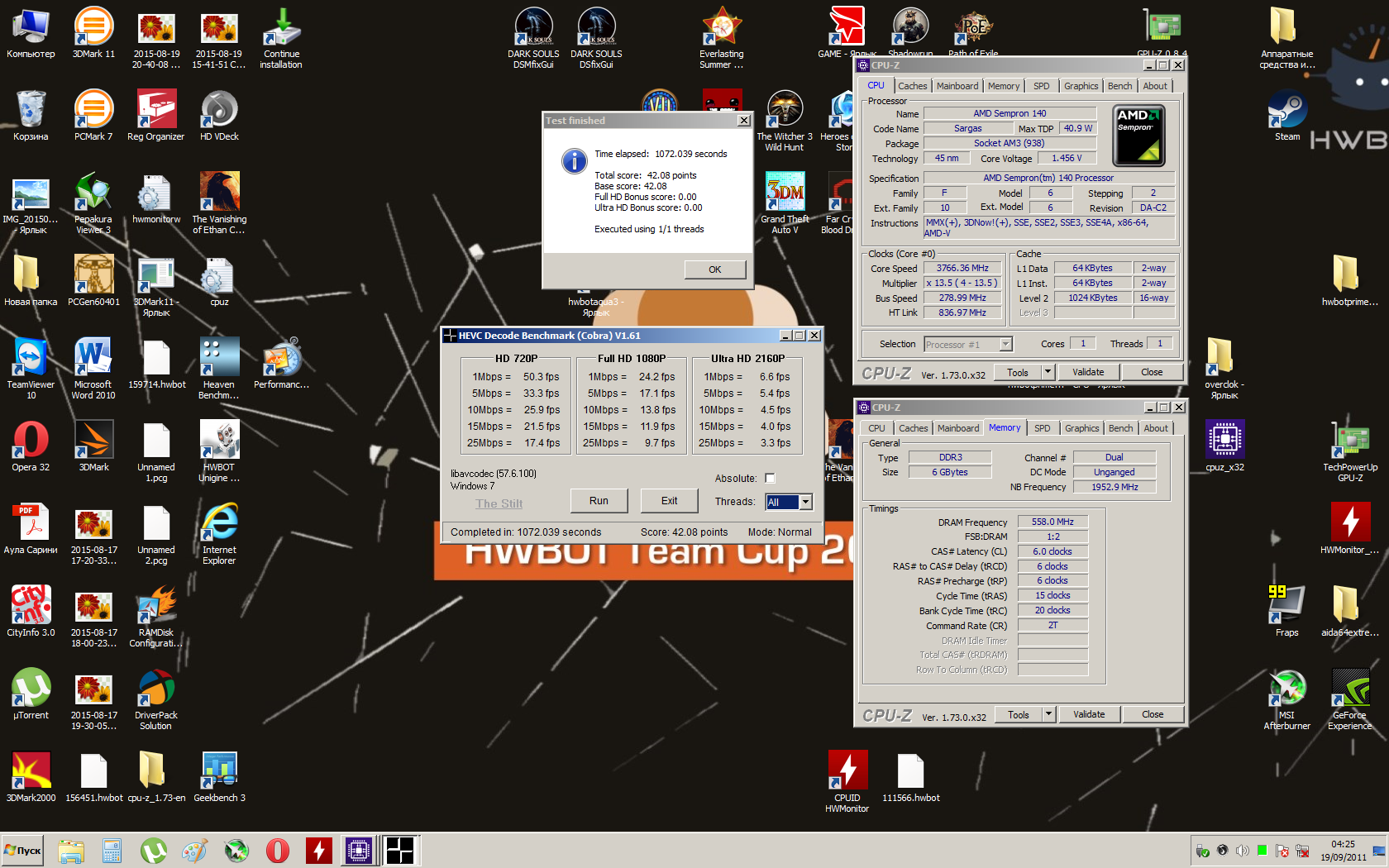
Task: Open Windows Explorer from the taskbar
Action: pyautogui.click(x=71, y=851)
